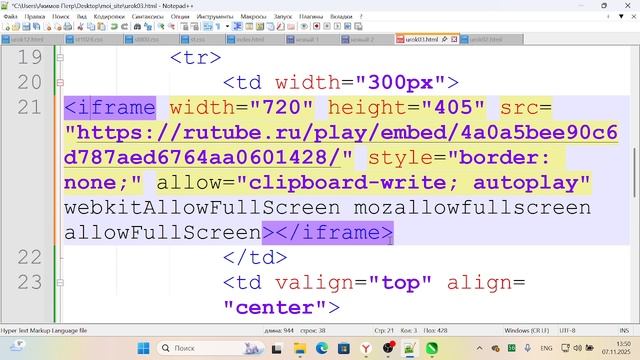Image resolution: width=640 pixels, height=360 pixels.
Task: Toggle the pin on the urok03.html tab
Action: pos(444,39)
